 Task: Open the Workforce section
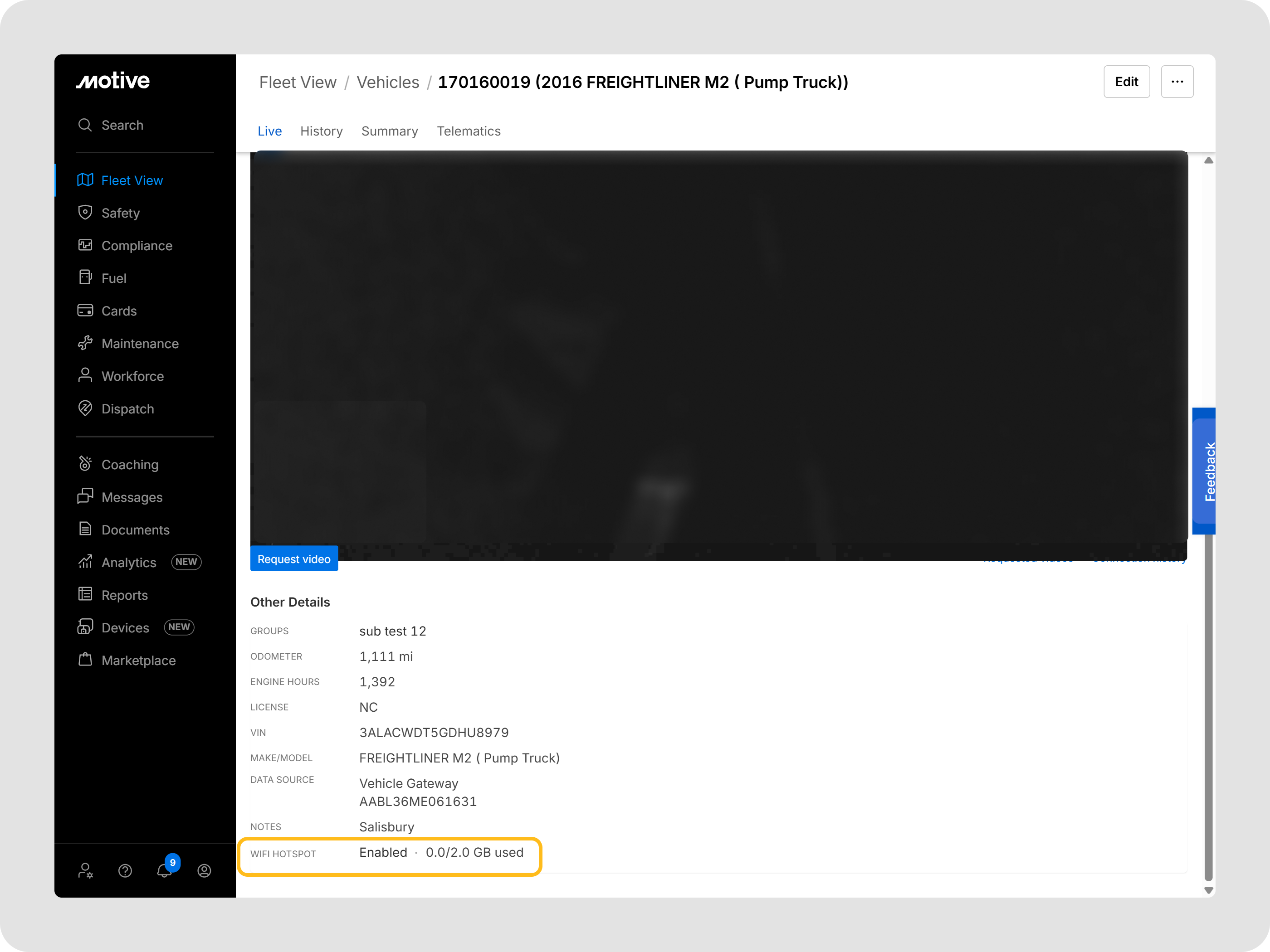132,376
